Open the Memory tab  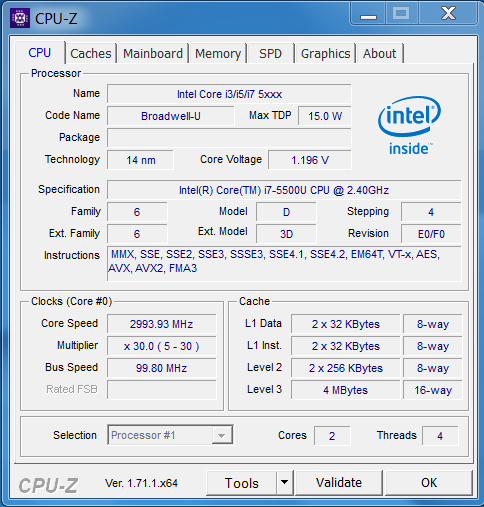click(x=218, y=53)
